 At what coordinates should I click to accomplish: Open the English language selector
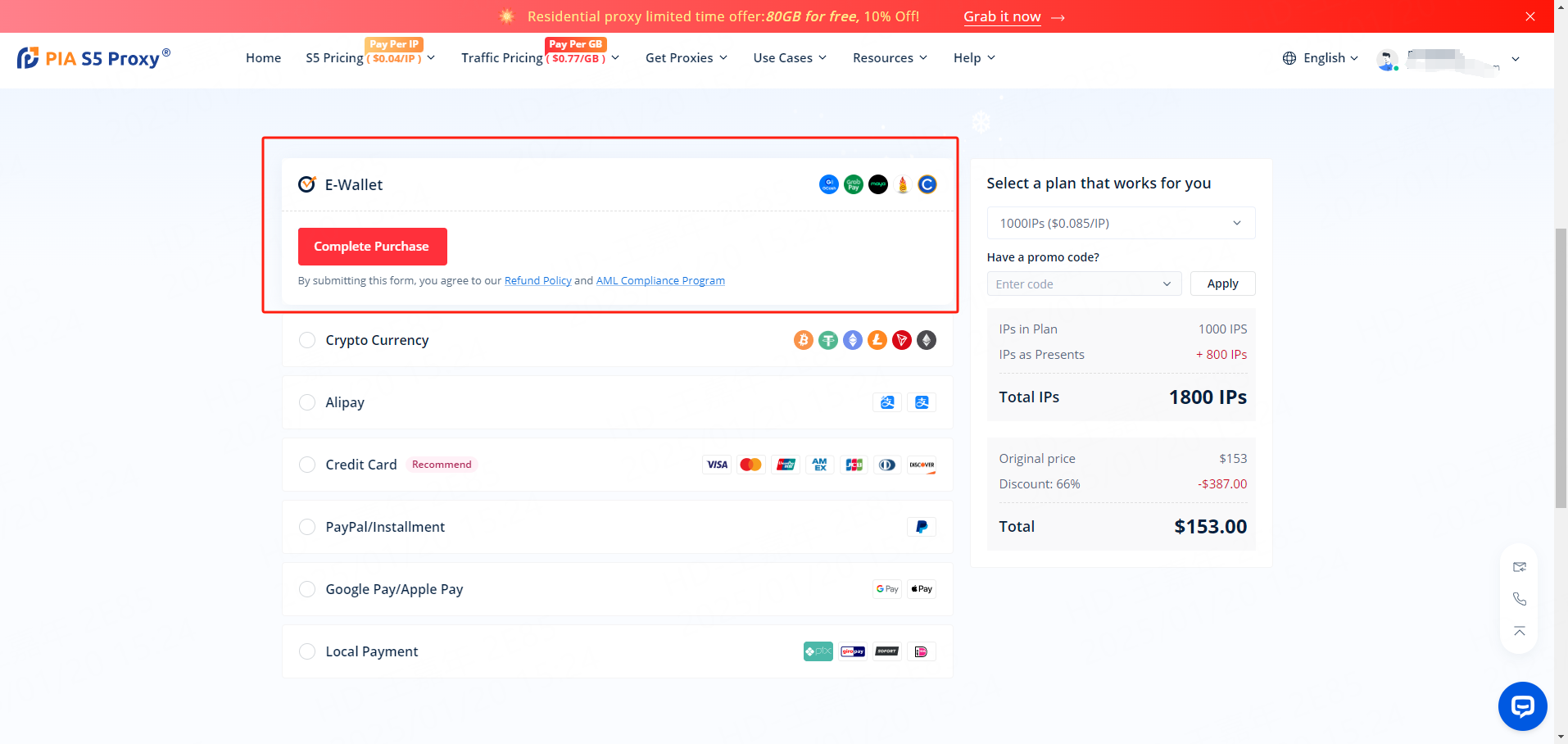point(1320,58)
